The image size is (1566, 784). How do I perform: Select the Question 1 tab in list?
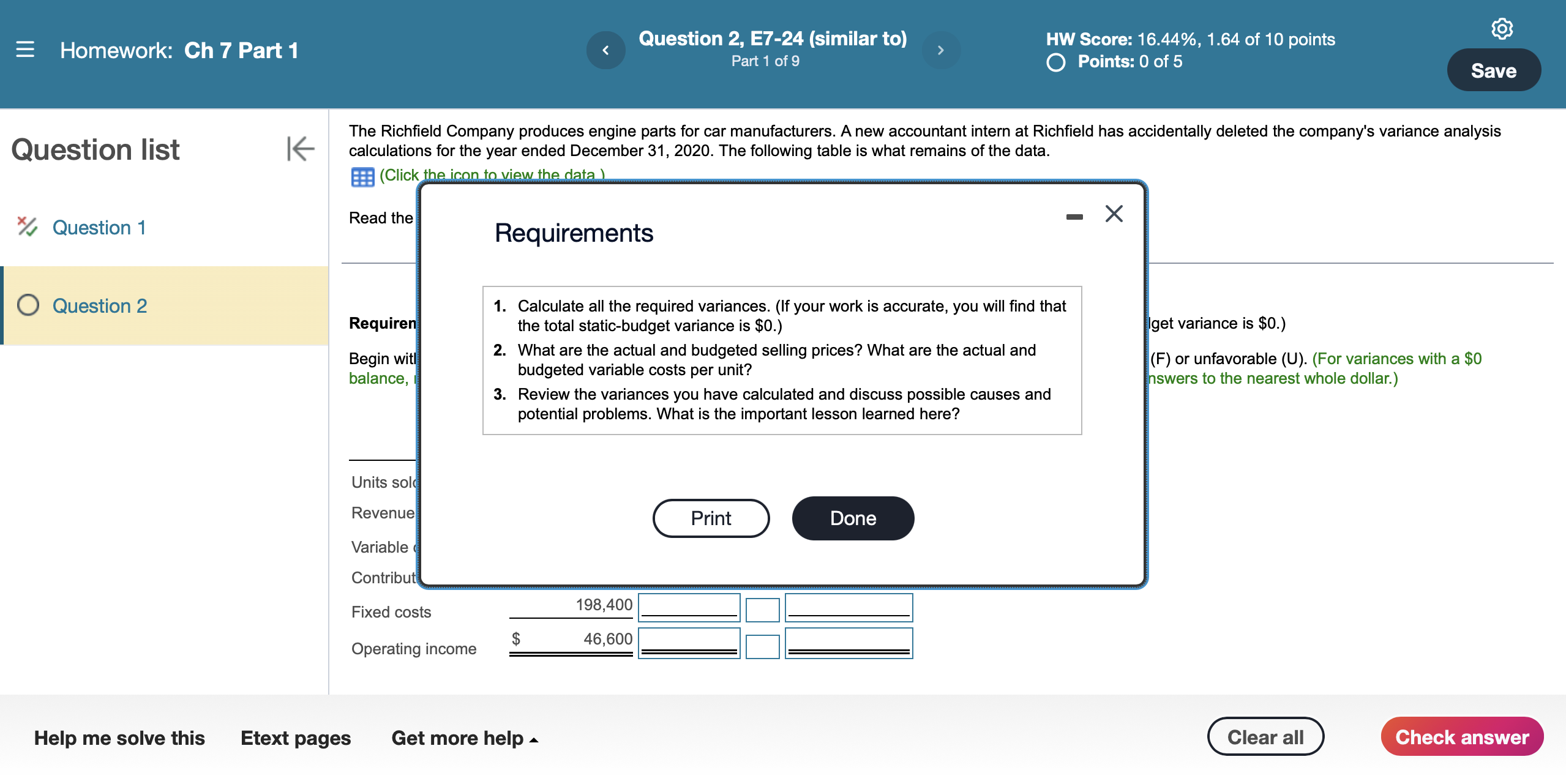tap(100, 226)
